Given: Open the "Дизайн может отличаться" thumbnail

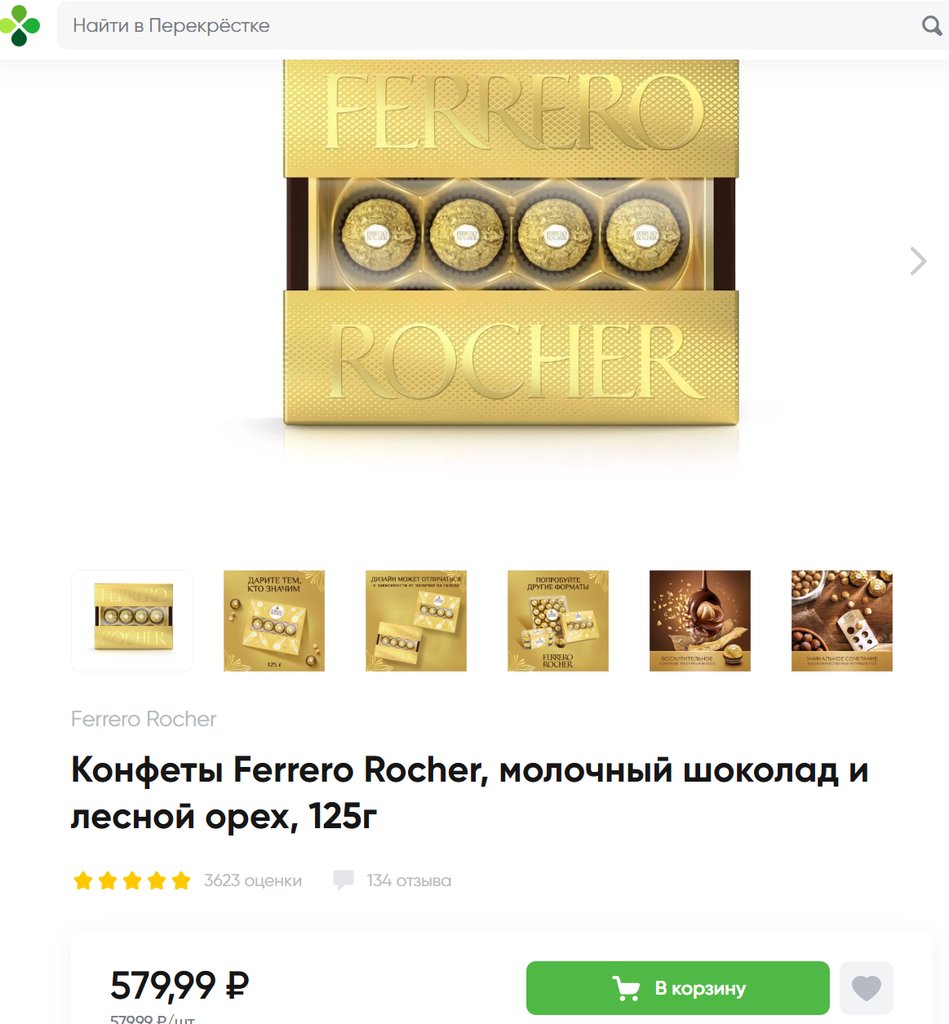Looking at the screenshot, I should point(416,620).
